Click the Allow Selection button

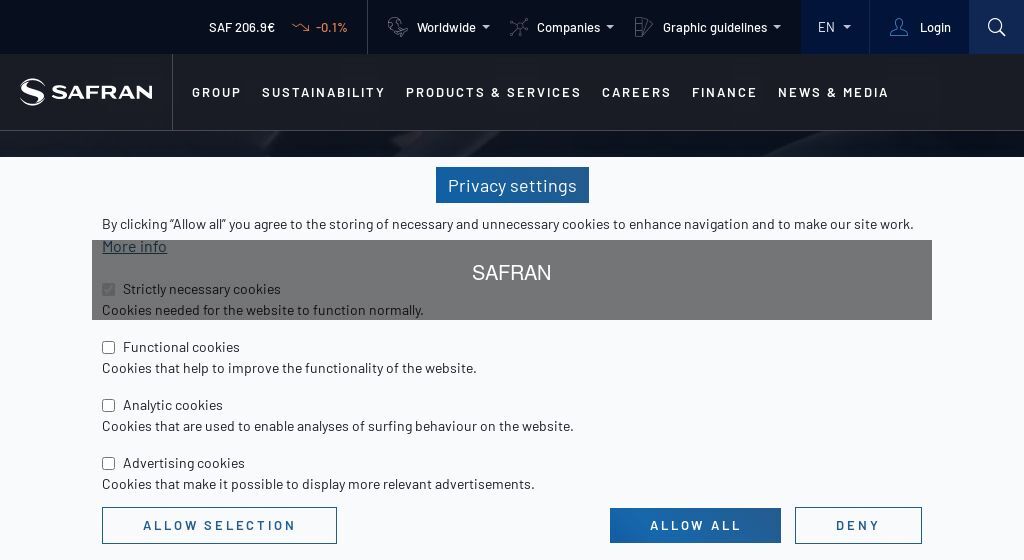click(x=219, y=526)
